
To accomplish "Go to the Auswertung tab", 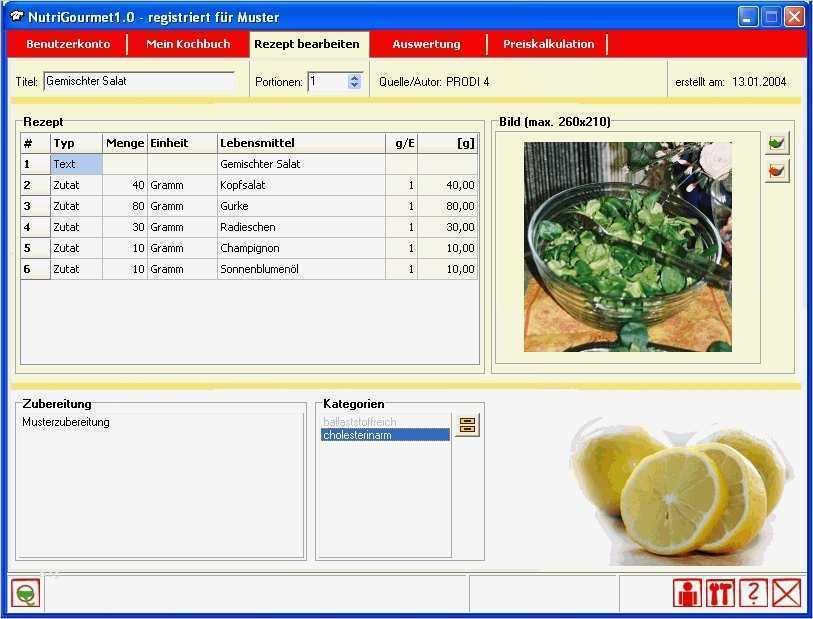I will pyautogui.click(x=427, y=44).
